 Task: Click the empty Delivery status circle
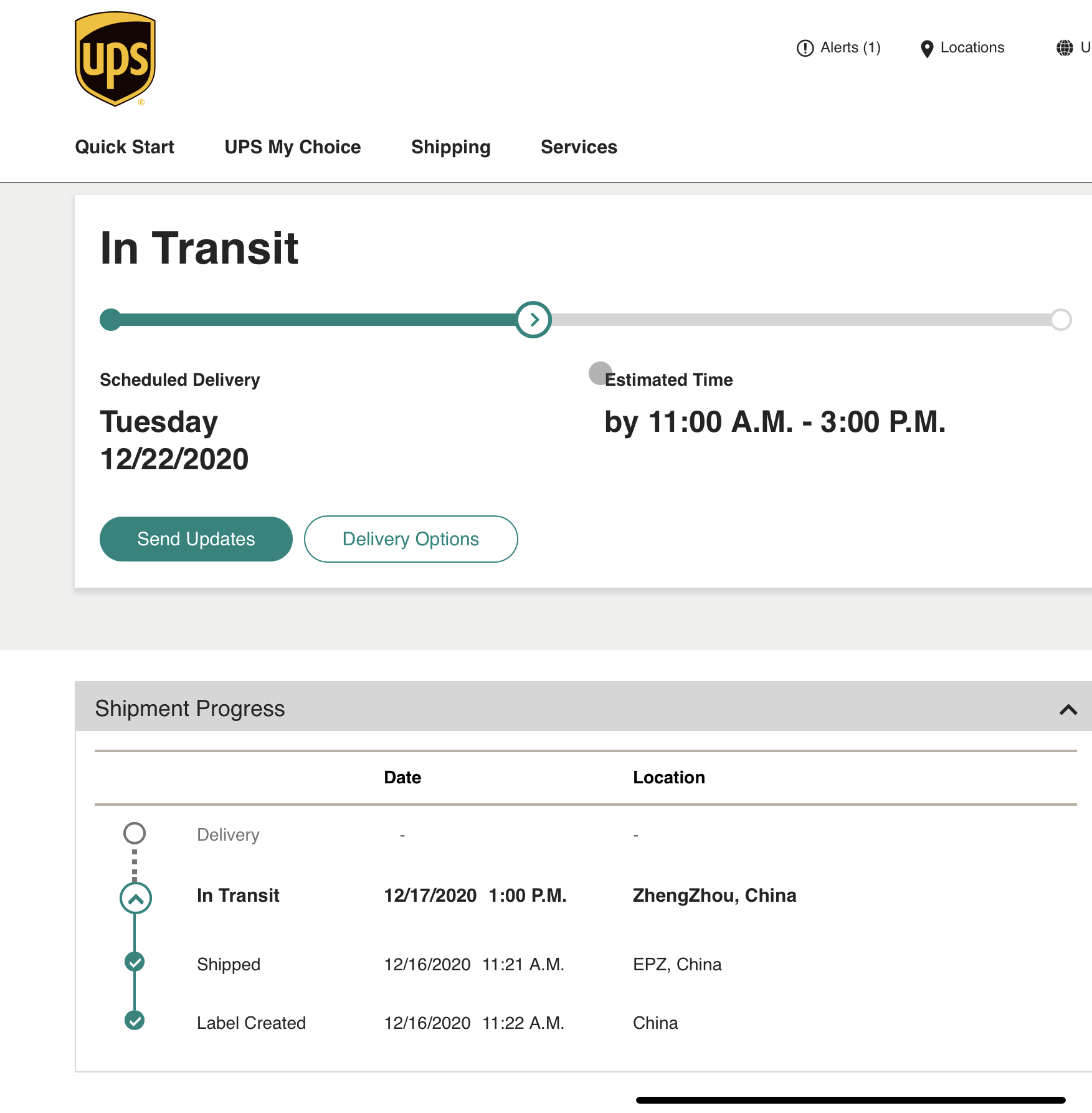[x=135, y=833]
